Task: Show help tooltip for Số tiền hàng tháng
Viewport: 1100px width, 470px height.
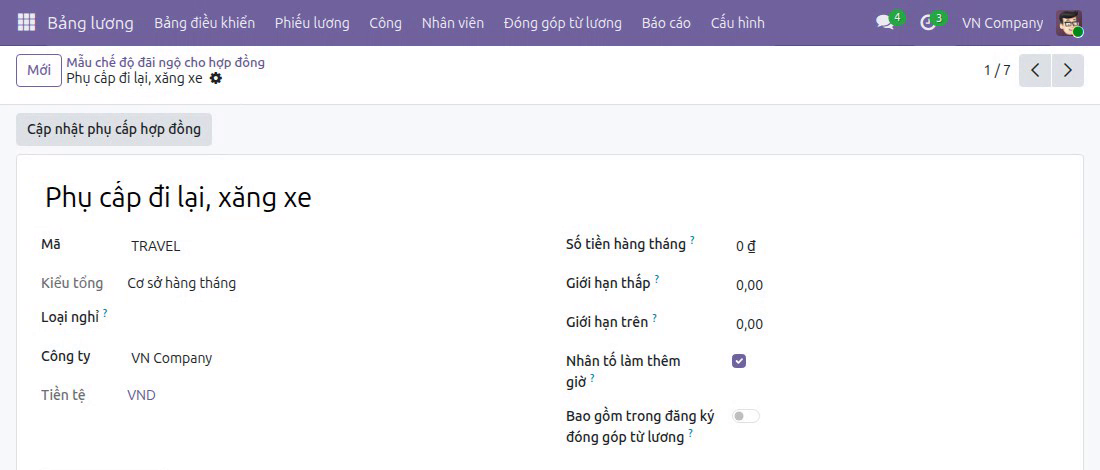Action: pos(692,239)
